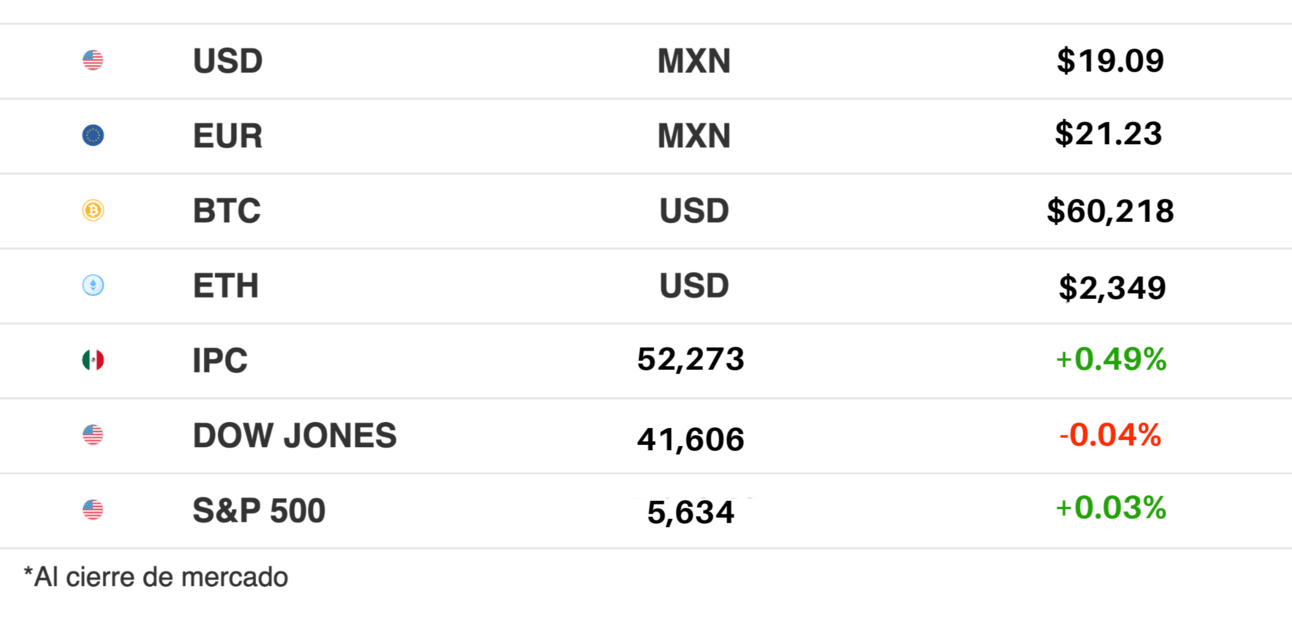The height and width of the screenshot is (618, 1292).
Task: Open the BTC row label
Action: (227, 211)
